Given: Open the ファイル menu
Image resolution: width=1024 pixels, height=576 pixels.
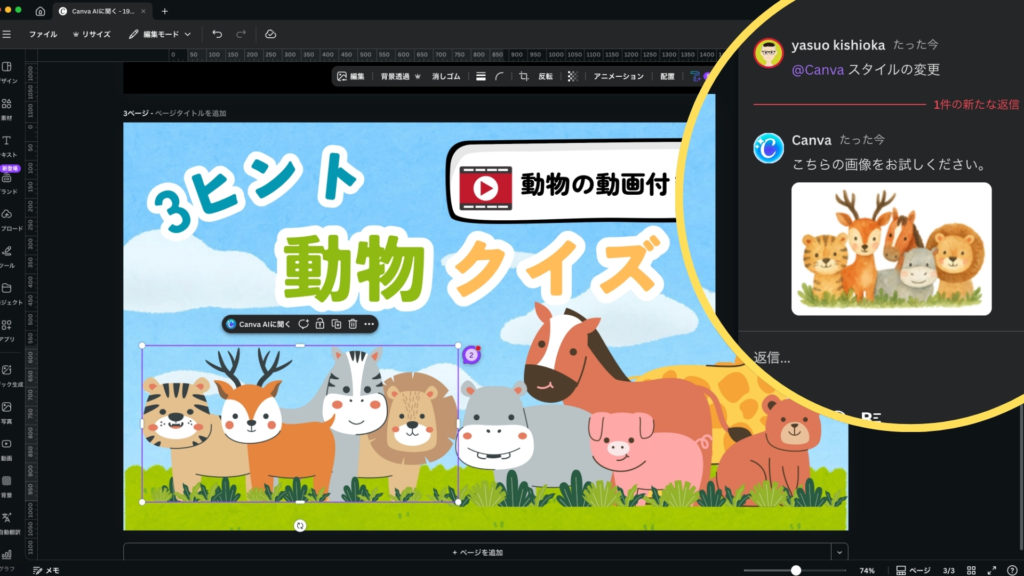Looking at the screenshot, I should pyautogui.click(x=43, y=34).
